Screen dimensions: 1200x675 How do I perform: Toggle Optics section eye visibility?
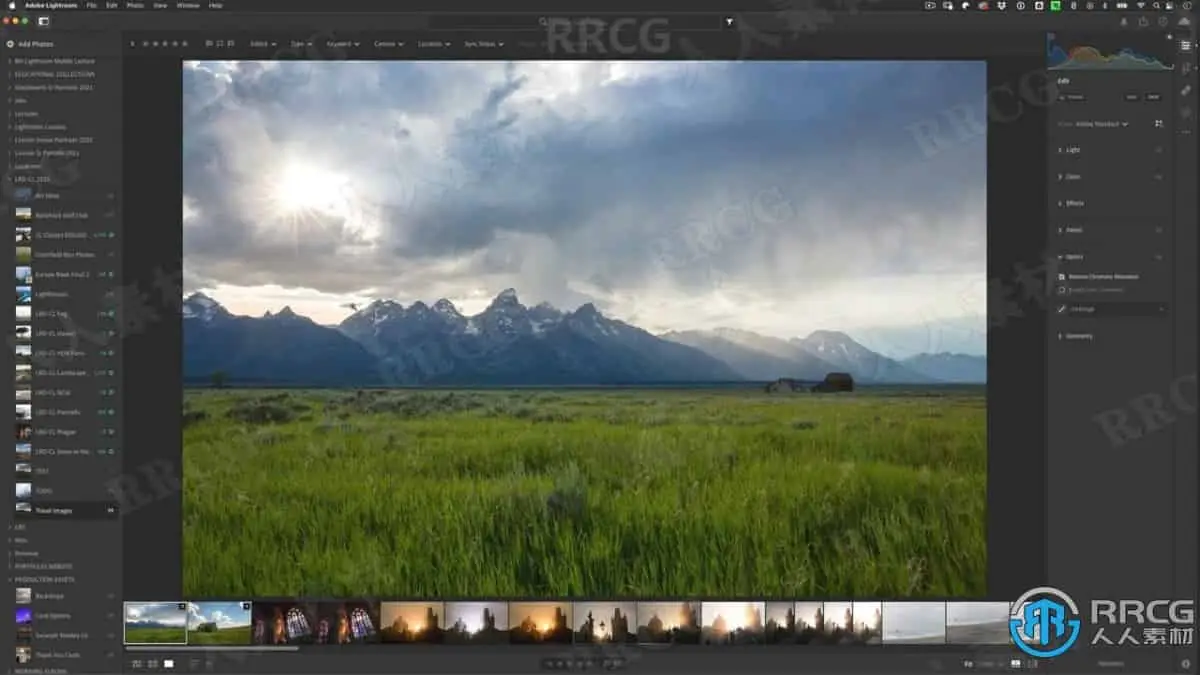pos(1159,257)
